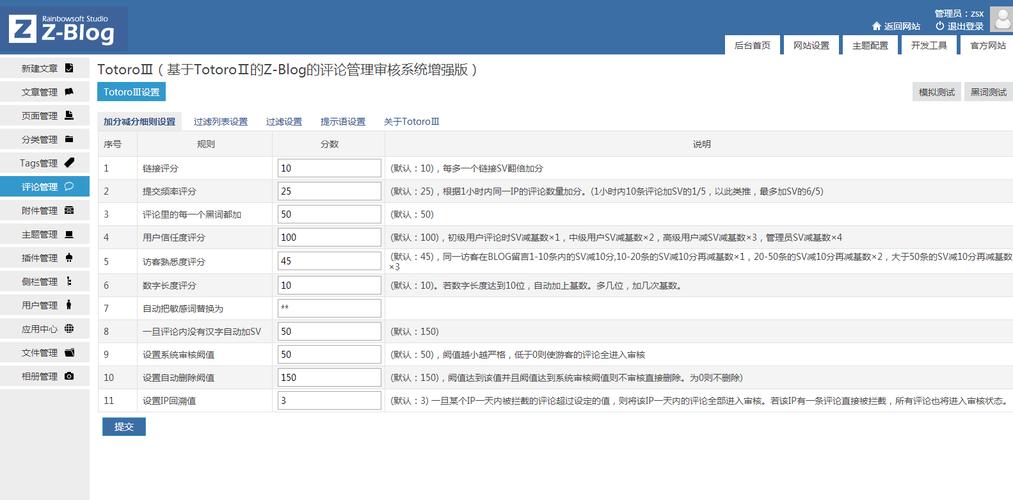The width and height of the screenshot is (1013, 500).
Task: Open 插件管理 in sidebar
Action: (x=45, y=258)
